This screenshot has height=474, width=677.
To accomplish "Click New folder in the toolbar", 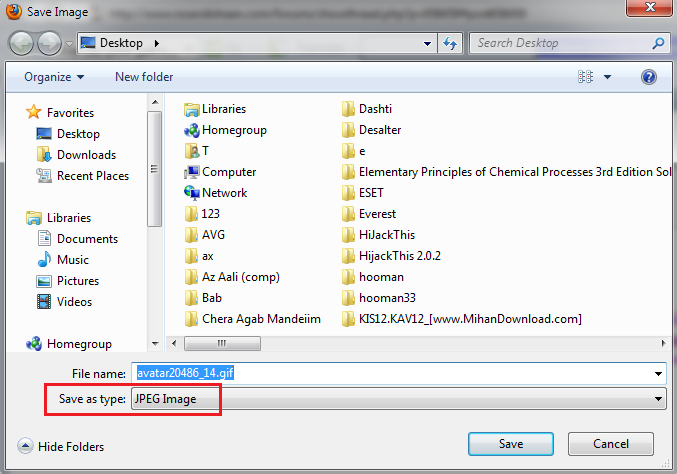I will 144,77.
